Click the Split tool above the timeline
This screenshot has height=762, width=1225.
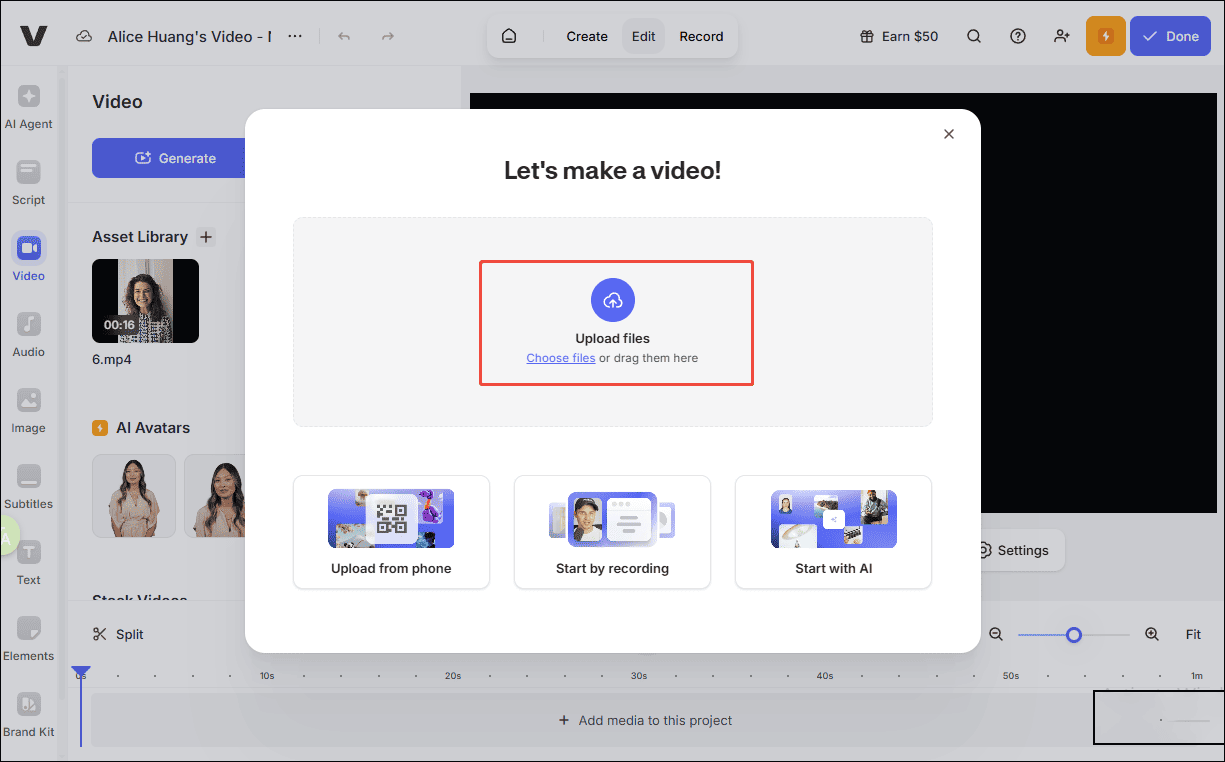click(x=117, y=634)
